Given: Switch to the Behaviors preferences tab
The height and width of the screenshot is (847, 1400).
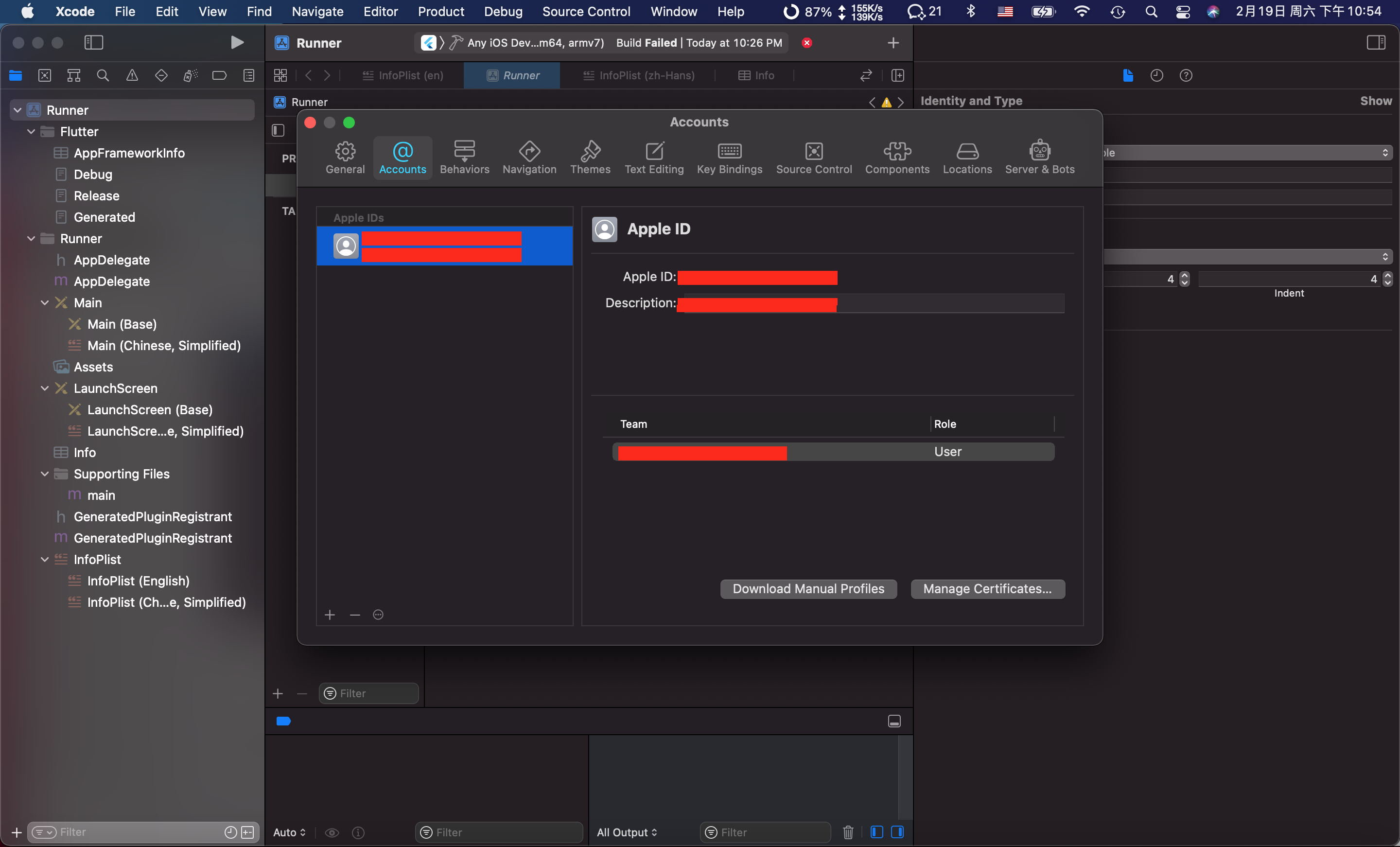Looking at the screenshot, I should coord(464,158).
